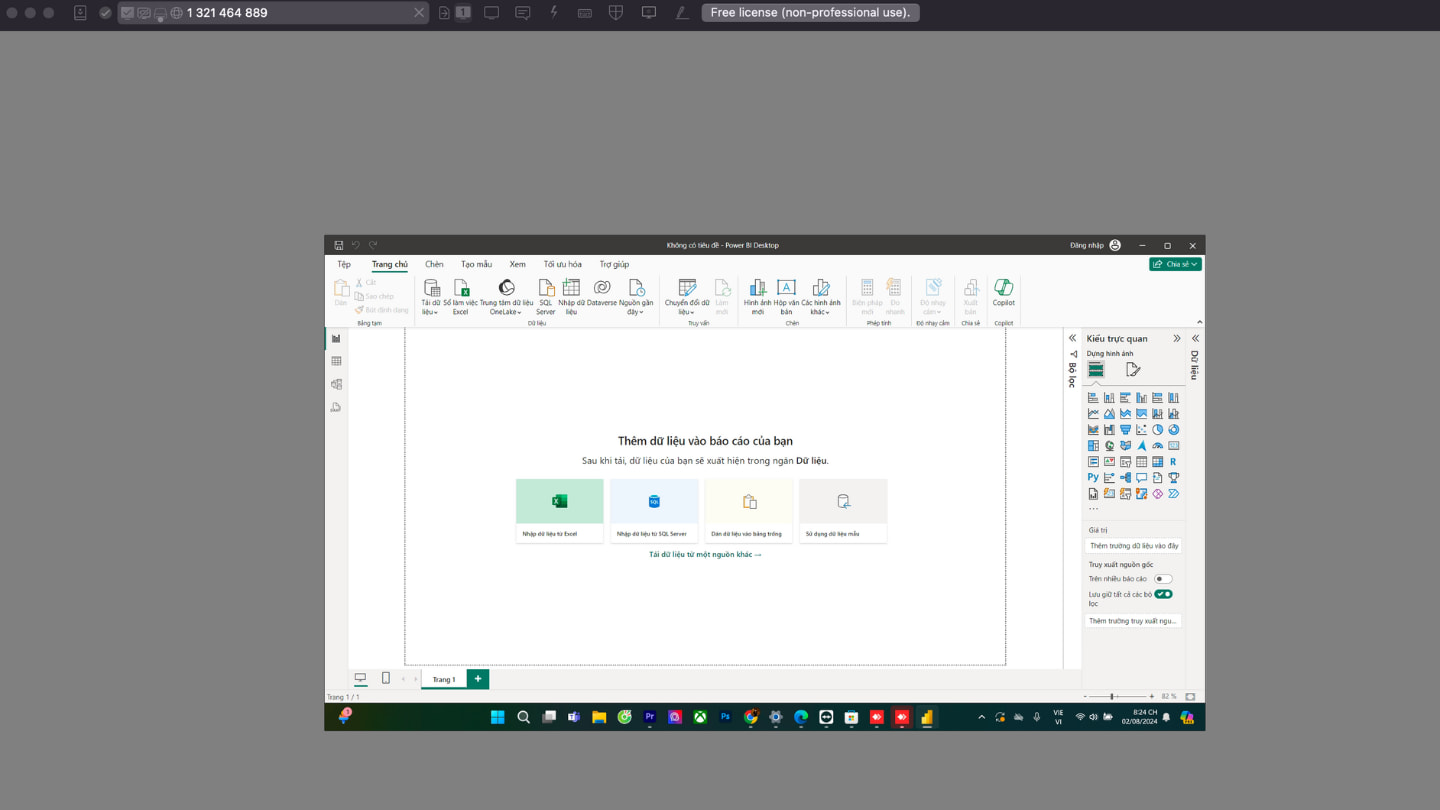Image resolution: width=1440 pixels, height=810 pixels.
Task: Collapse the ribbon with the caret
Action: tap(1199, 322)
